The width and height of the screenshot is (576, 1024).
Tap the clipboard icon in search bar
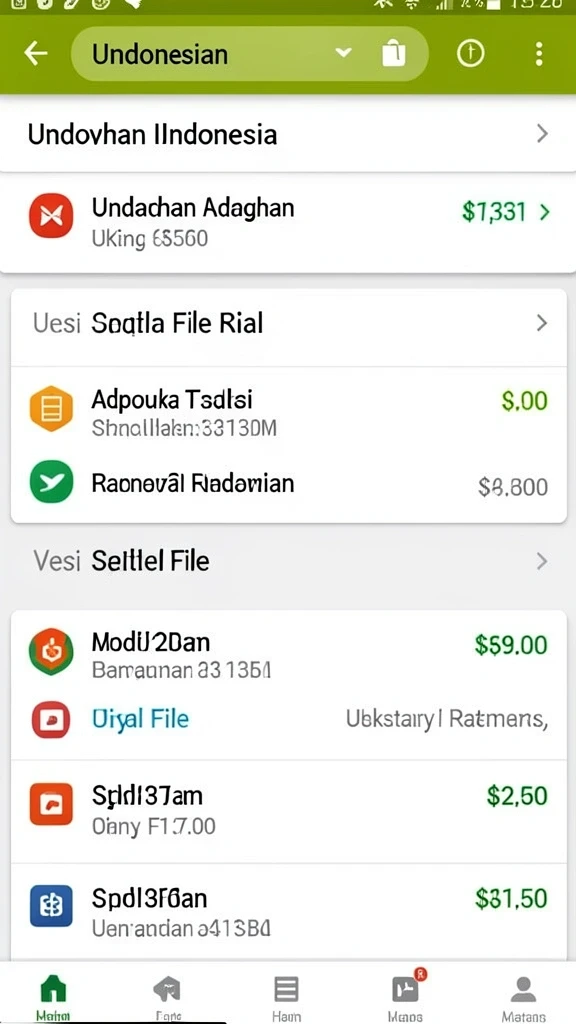pos(394,53)
